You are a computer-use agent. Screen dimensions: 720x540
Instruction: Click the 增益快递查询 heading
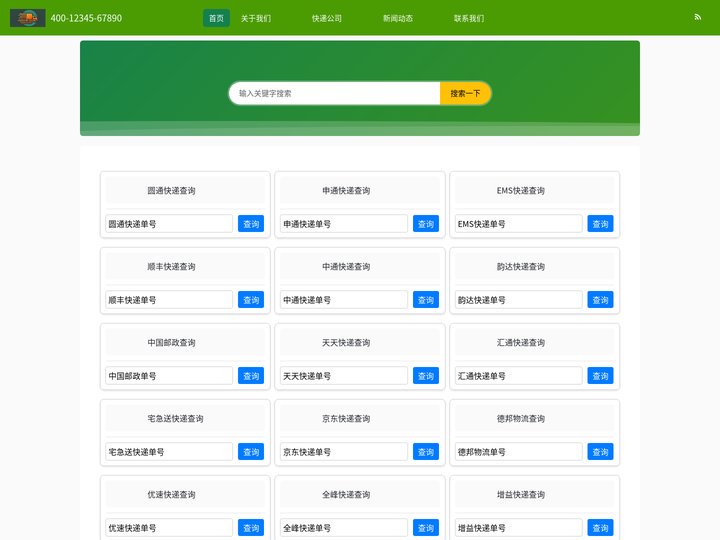pos(521,495)
